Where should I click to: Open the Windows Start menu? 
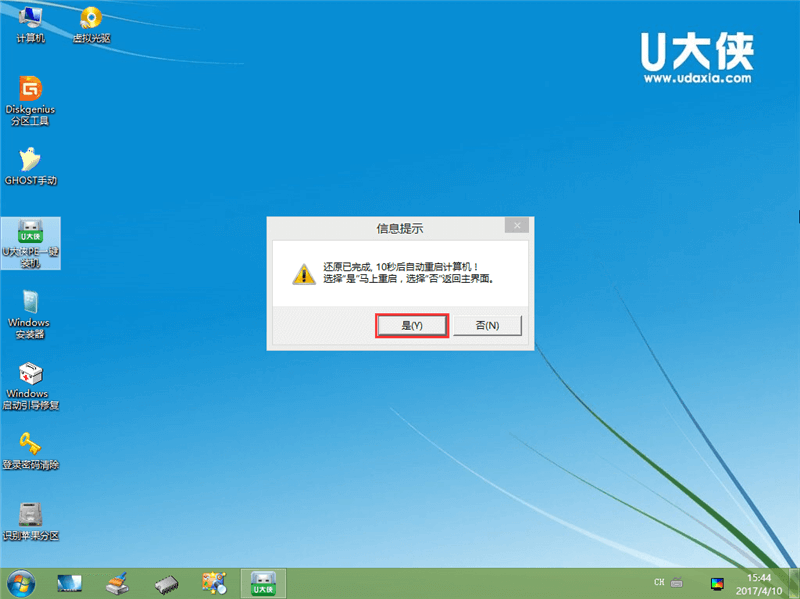(20, 582)
